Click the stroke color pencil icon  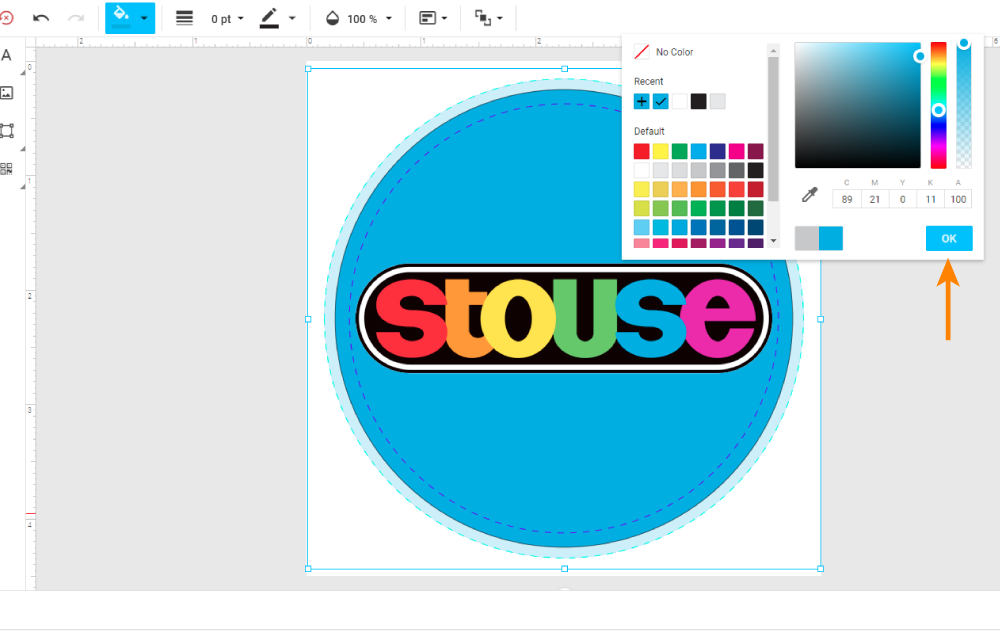click(x=269, y=18)
